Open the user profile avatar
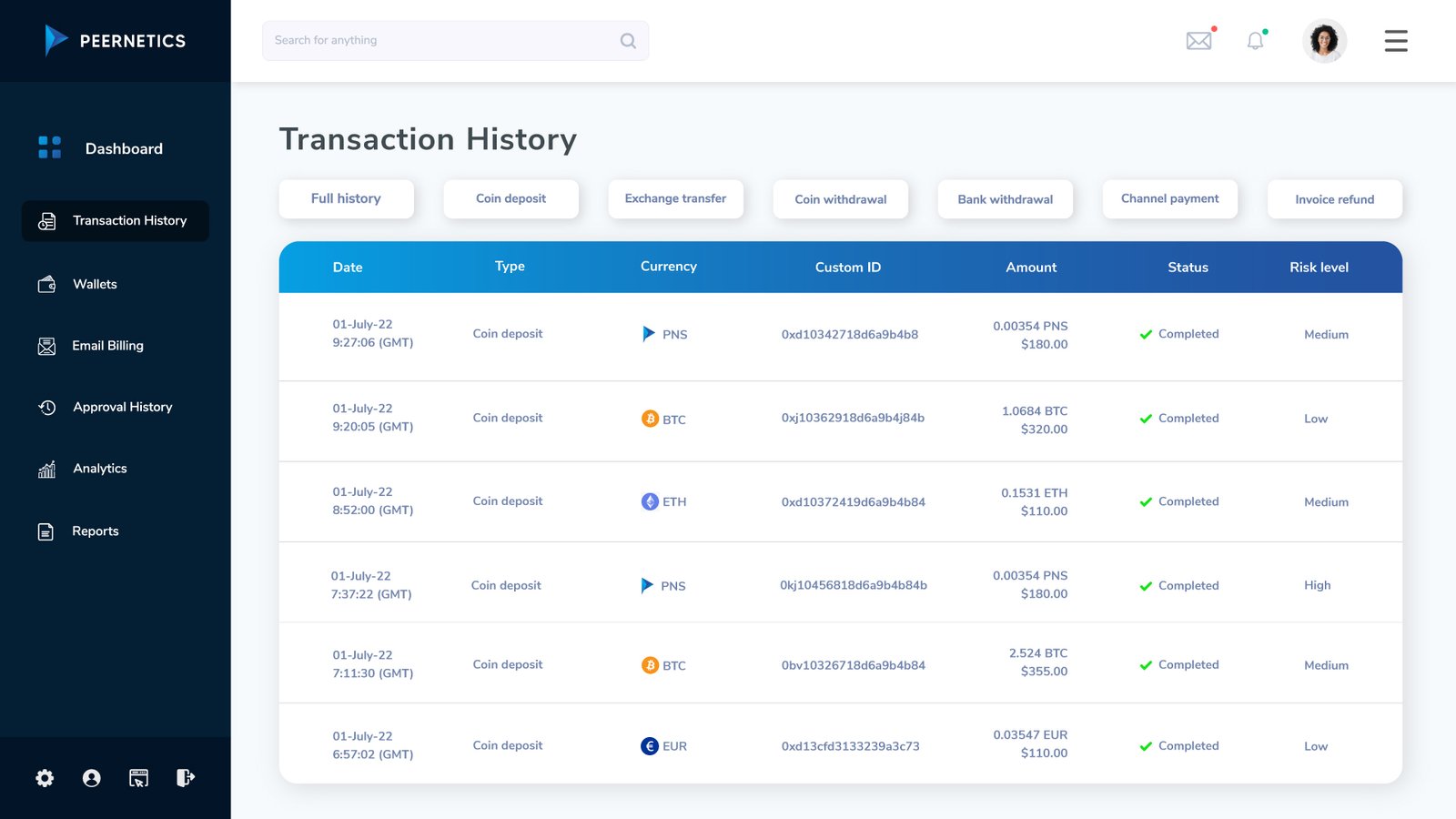1456x819 pixels. tap(1324, 41)
